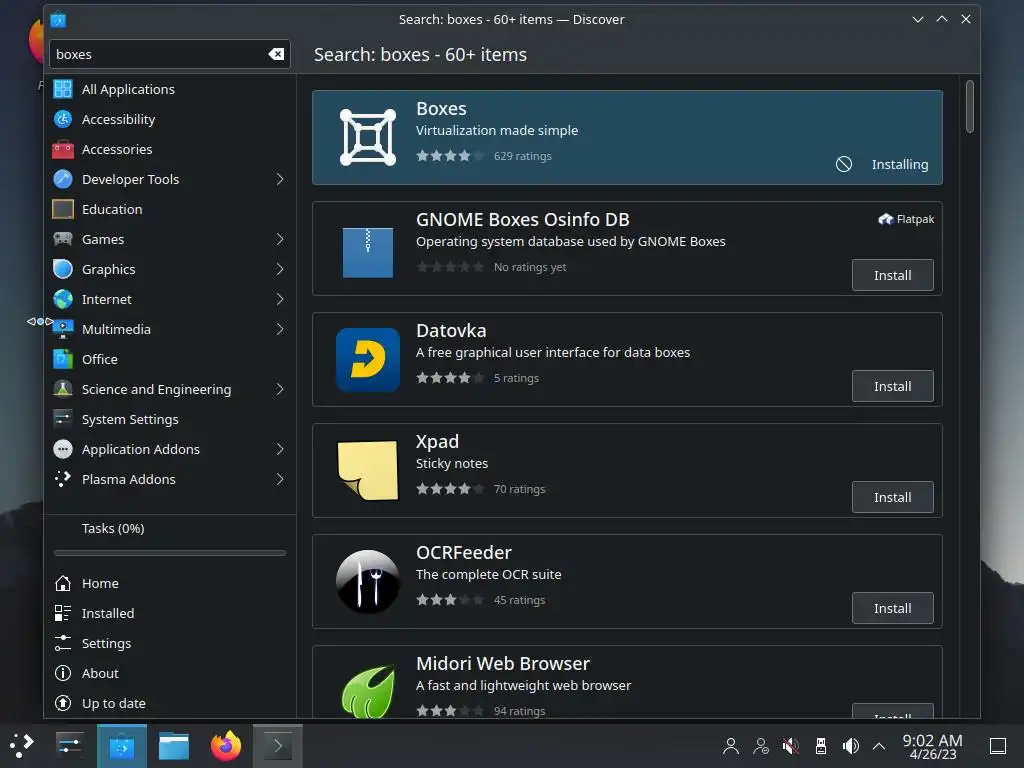Click the Office category icon
Image resolution: width=1024 pixels, height=768 pixels.
[x=63, y=359]
